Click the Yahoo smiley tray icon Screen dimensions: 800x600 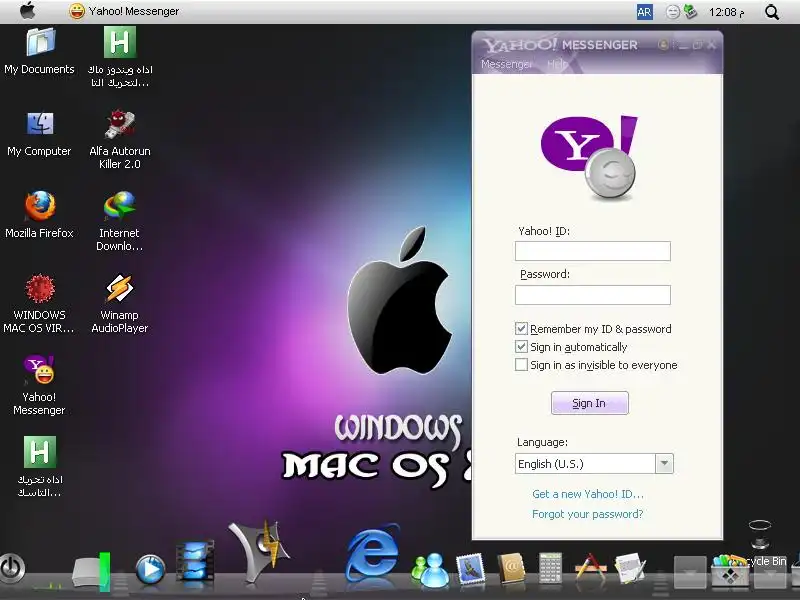673,12
